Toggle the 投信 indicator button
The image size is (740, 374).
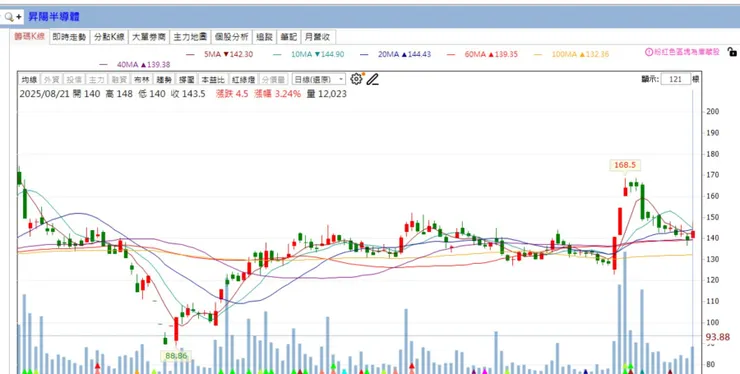[74, 79]
